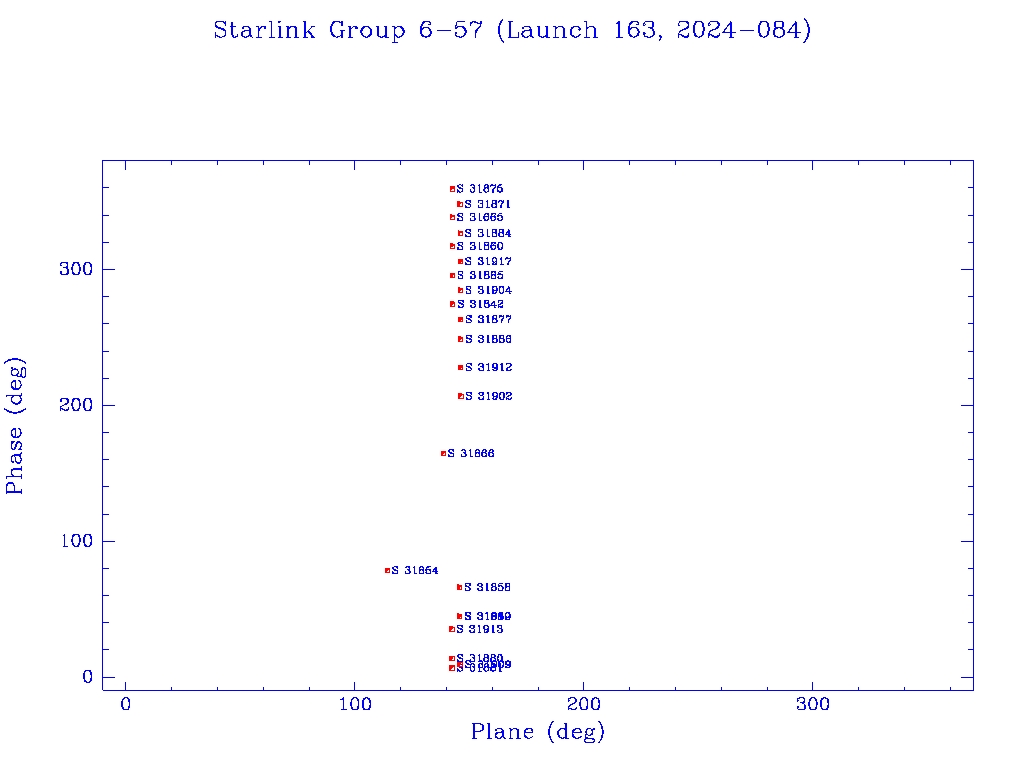Click the "S 31864" outlier label
This screenshot has height=768, width=1024.
coord(415,570)
